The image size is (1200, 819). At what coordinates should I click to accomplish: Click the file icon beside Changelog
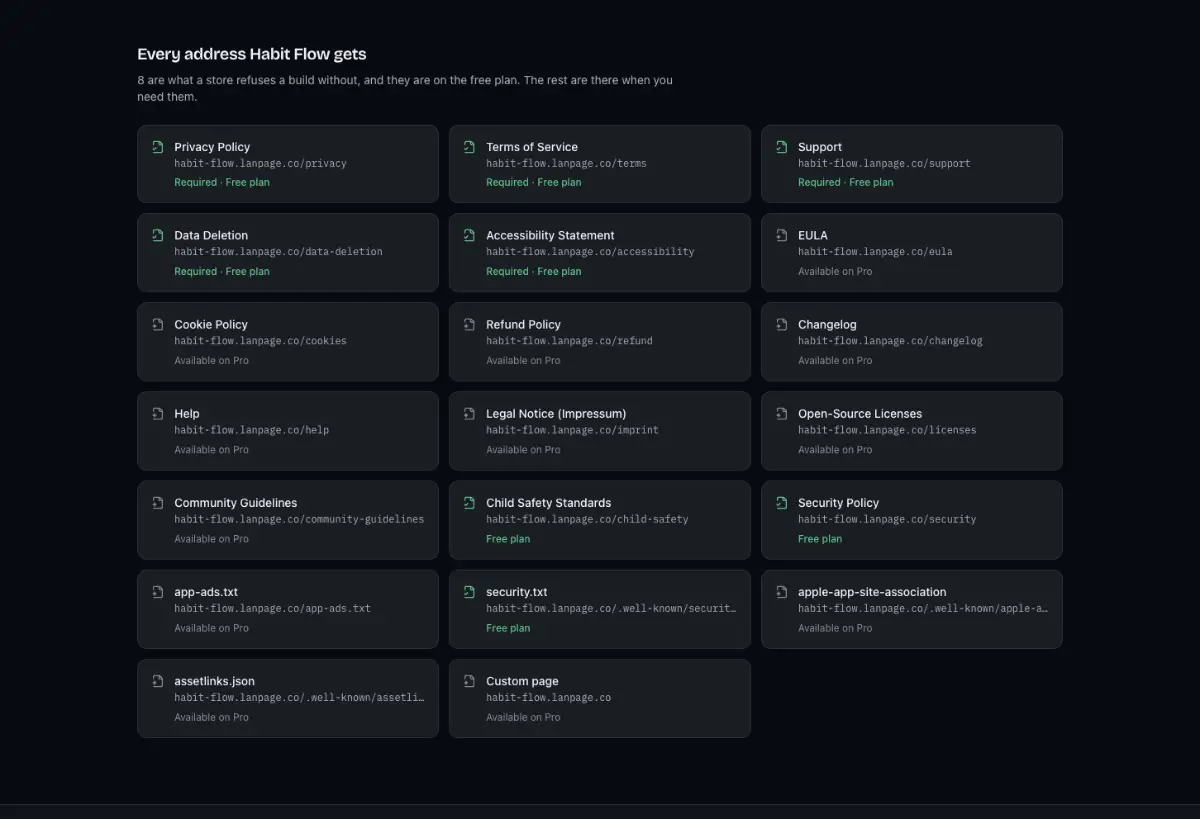pos(782,325)
